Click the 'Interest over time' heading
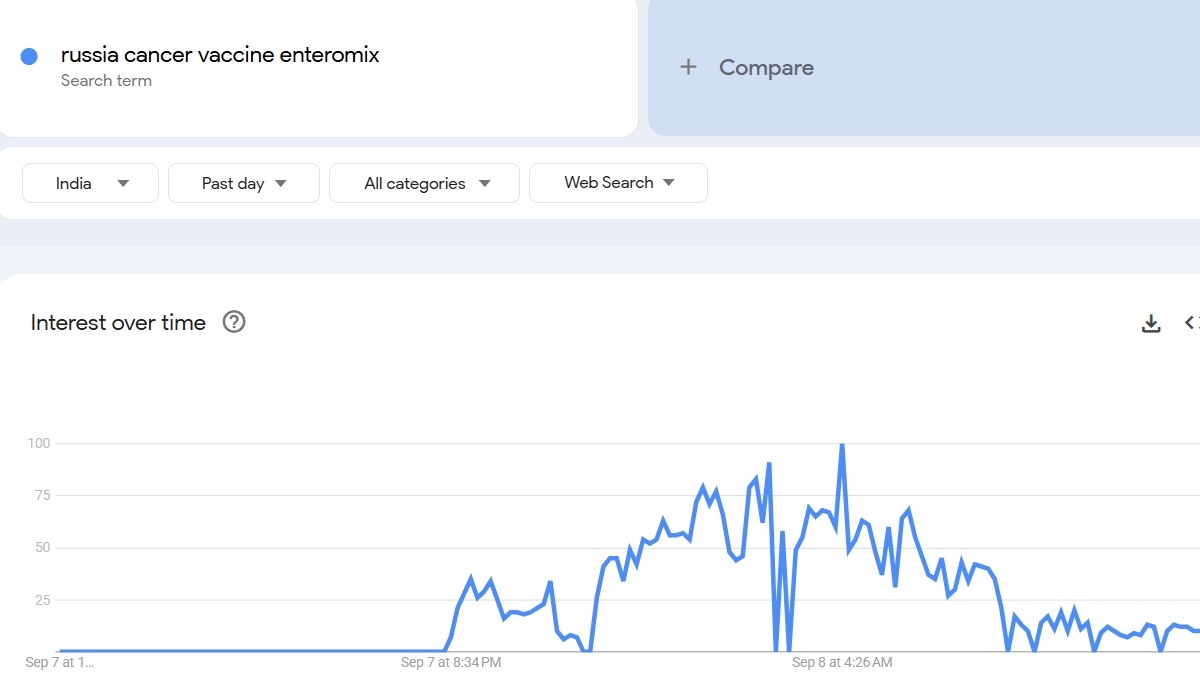Viewport: 1200px width, 675px height. (118, 323)
